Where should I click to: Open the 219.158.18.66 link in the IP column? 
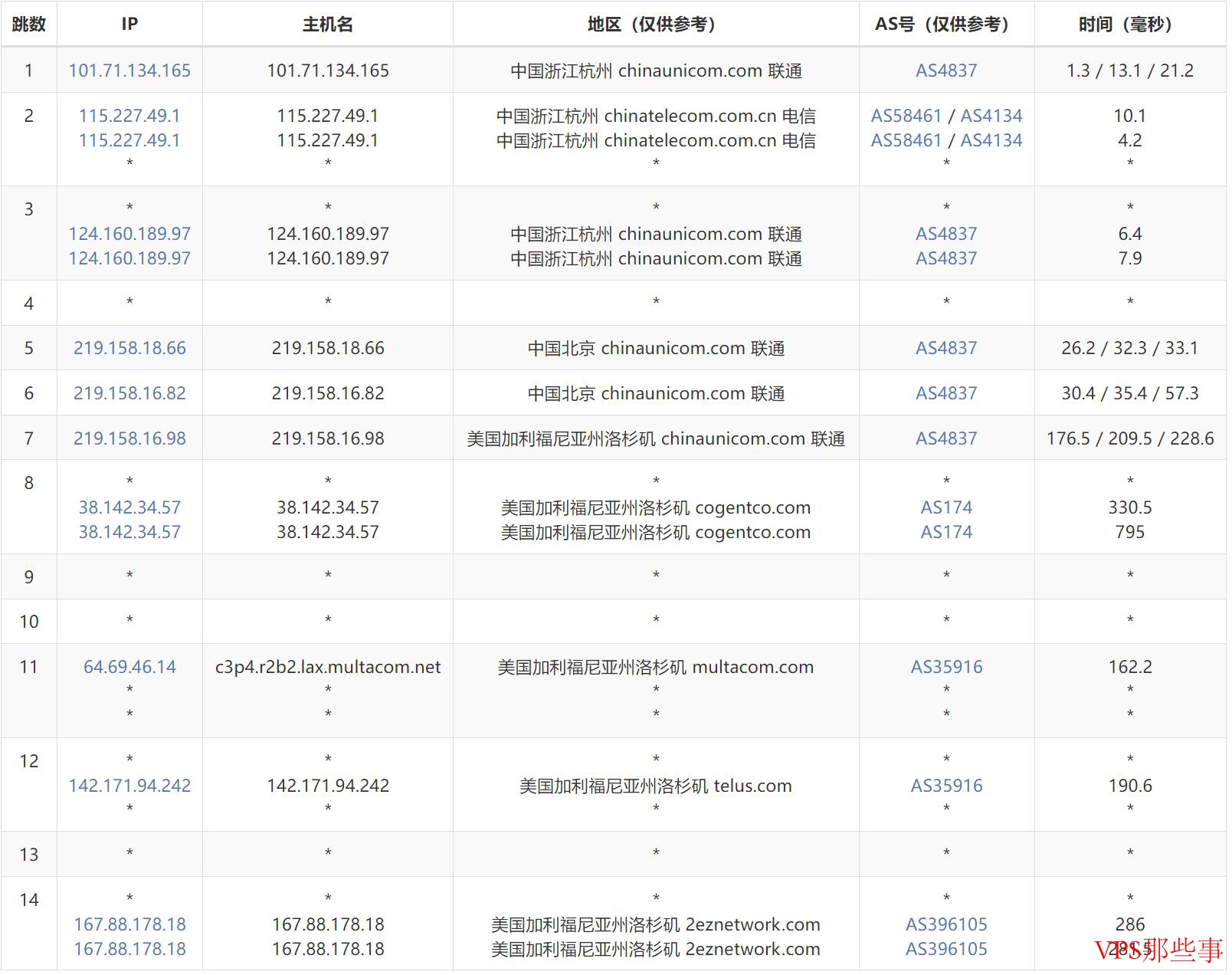(129, 348)
